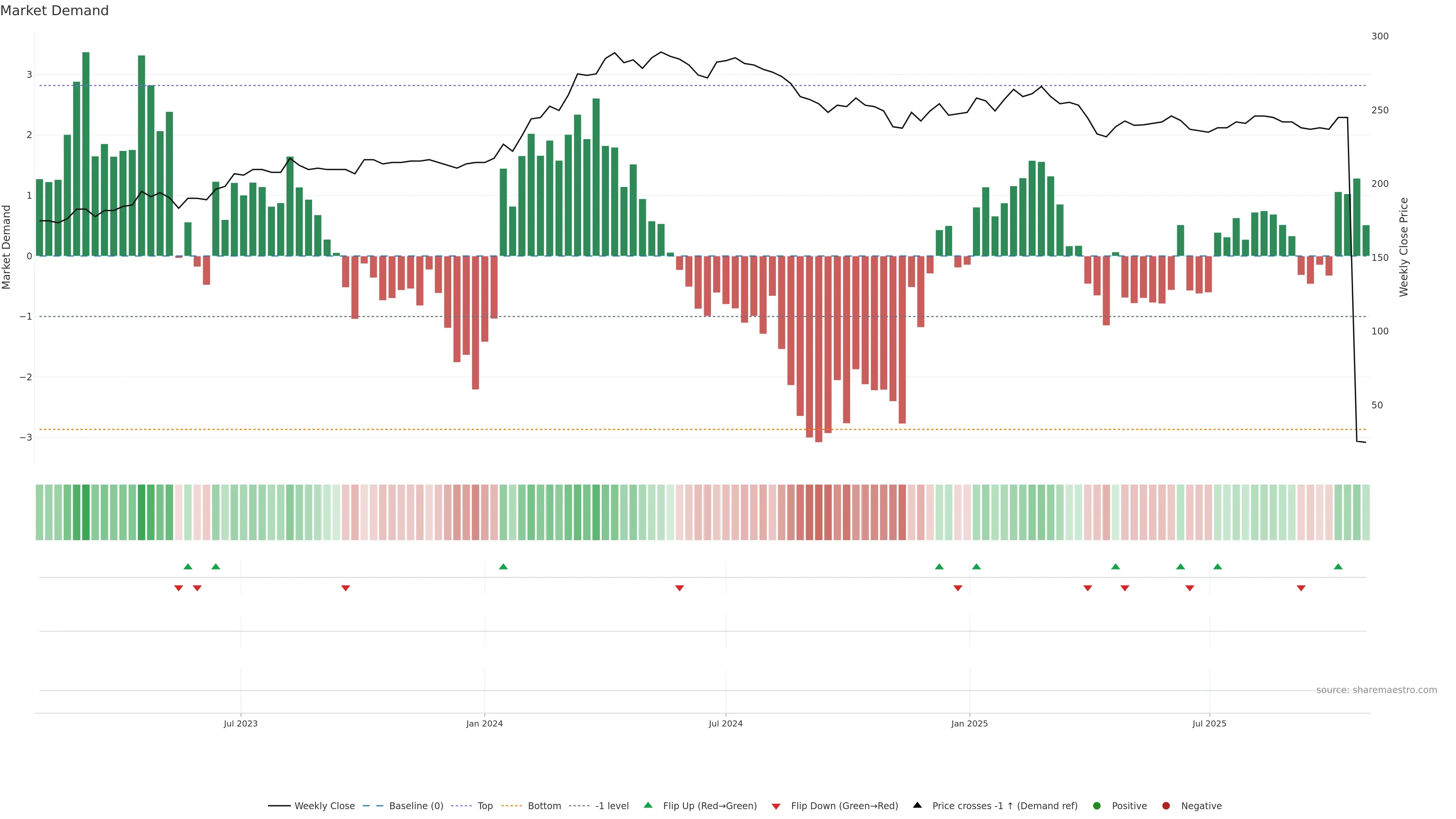1456x819 pixels.
Task: Click green Flip Up triangle legend icon
Action: coord(648,805)
